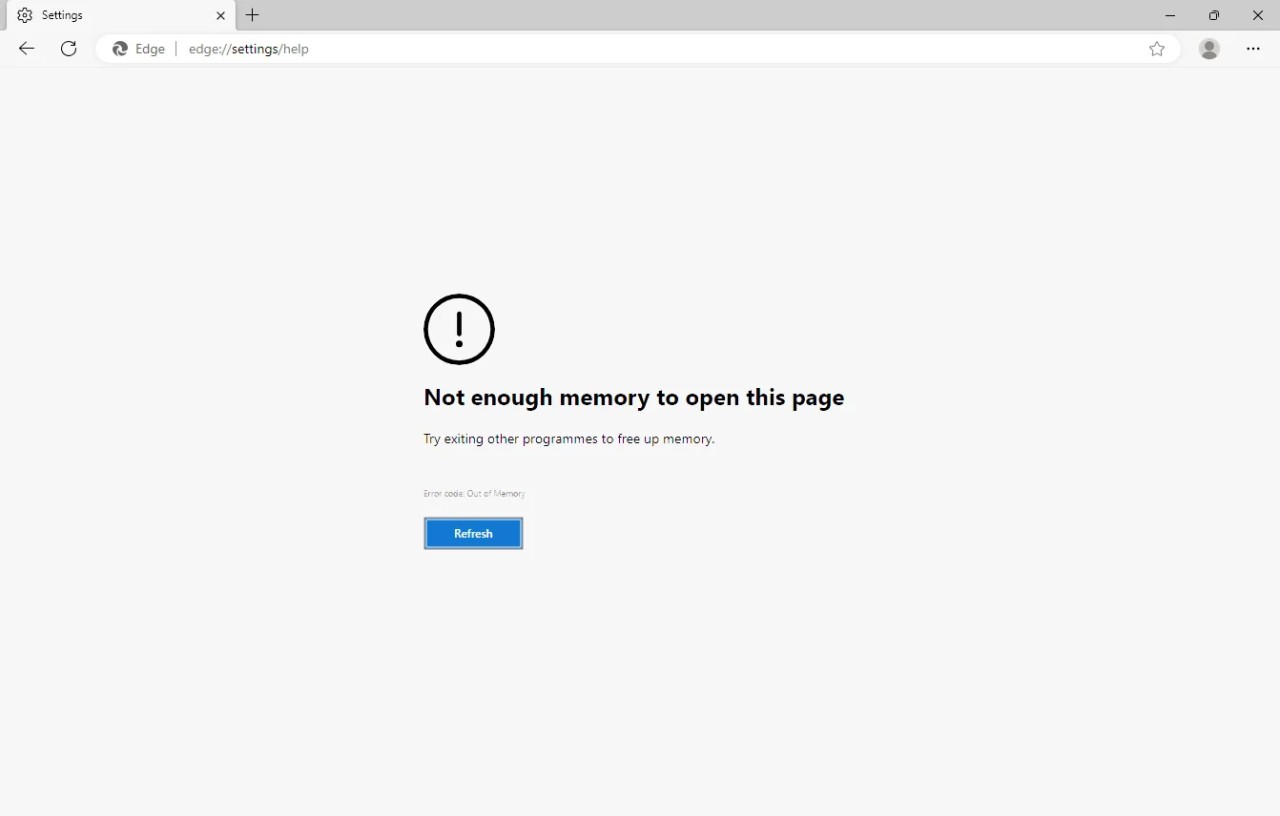The height and width of the screenshot is (816, 1280).
Task: Add this page to favorites with the star
Action: click(x=1157, y=49)
